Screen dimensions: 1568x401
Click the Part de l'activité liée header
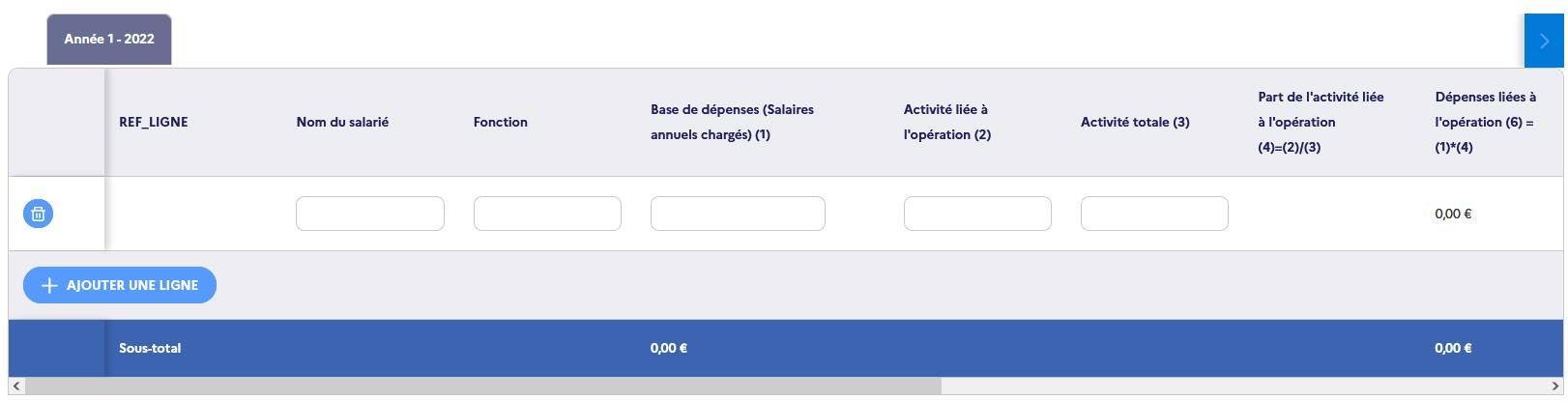pyautogui.click(x=1321, y=122)
